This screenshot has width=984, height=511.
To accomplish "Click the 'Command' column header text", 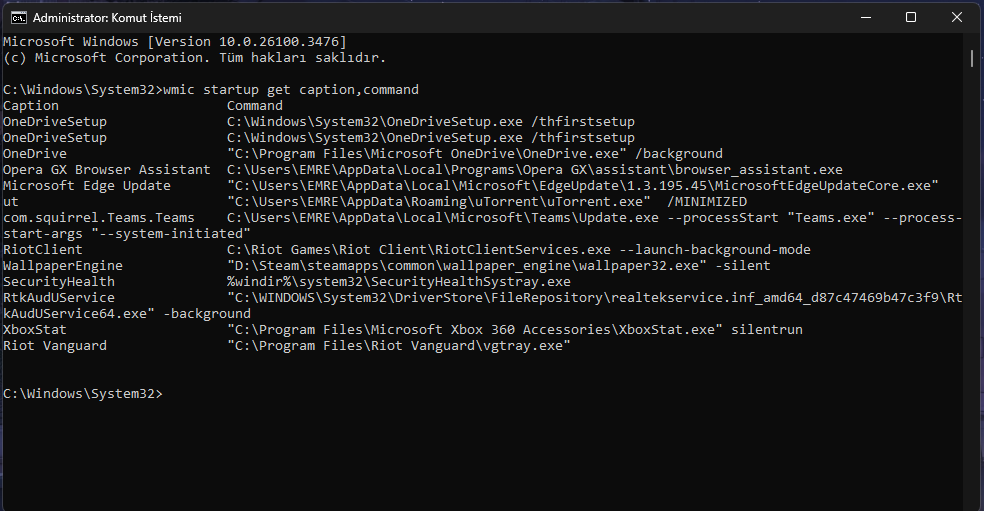I will 255,106.
